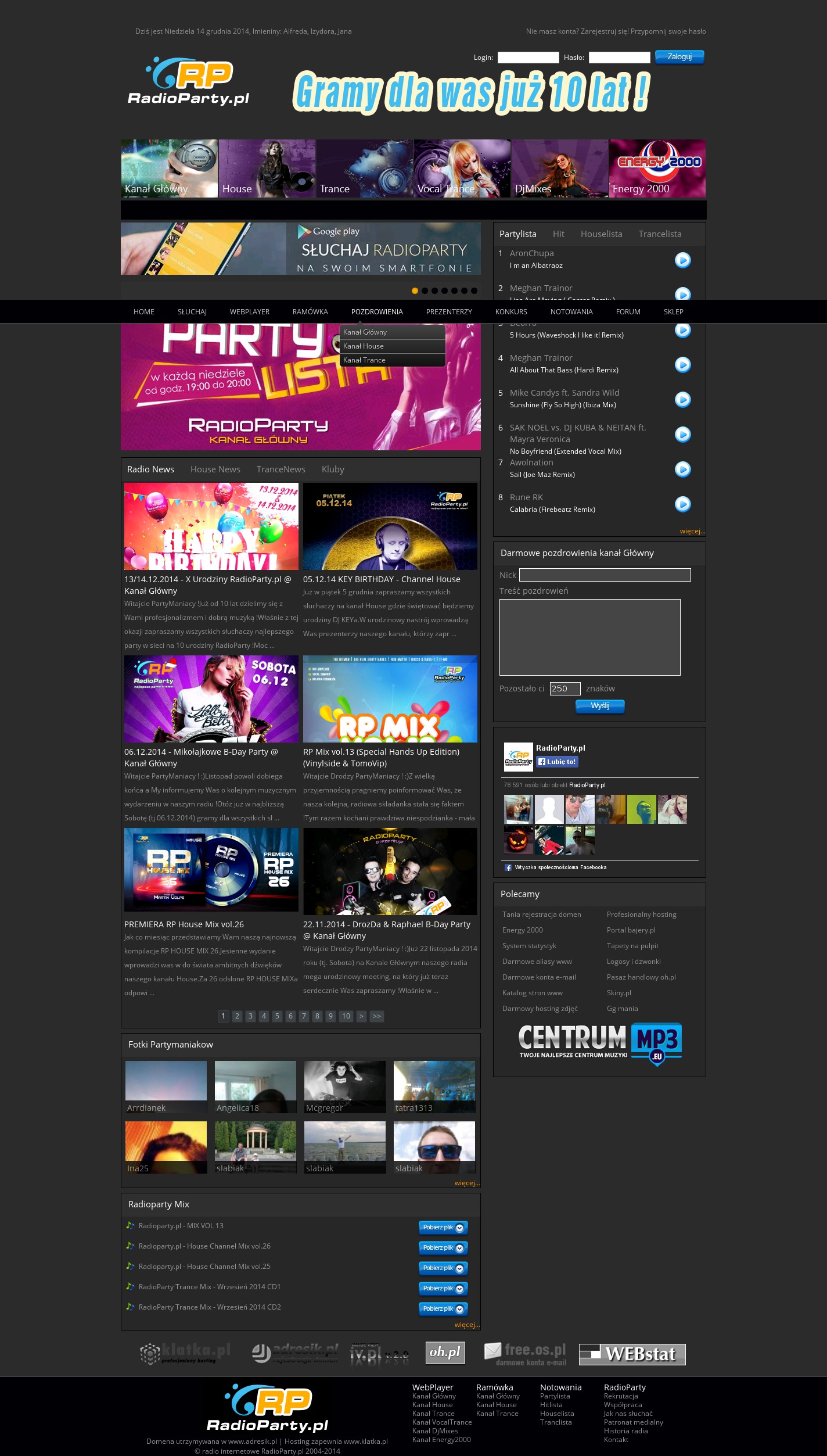The width and height of the screenshot is (827, 1456).
Task: Switch to the TranceNews tab
Action: click(x=281, y=469)
